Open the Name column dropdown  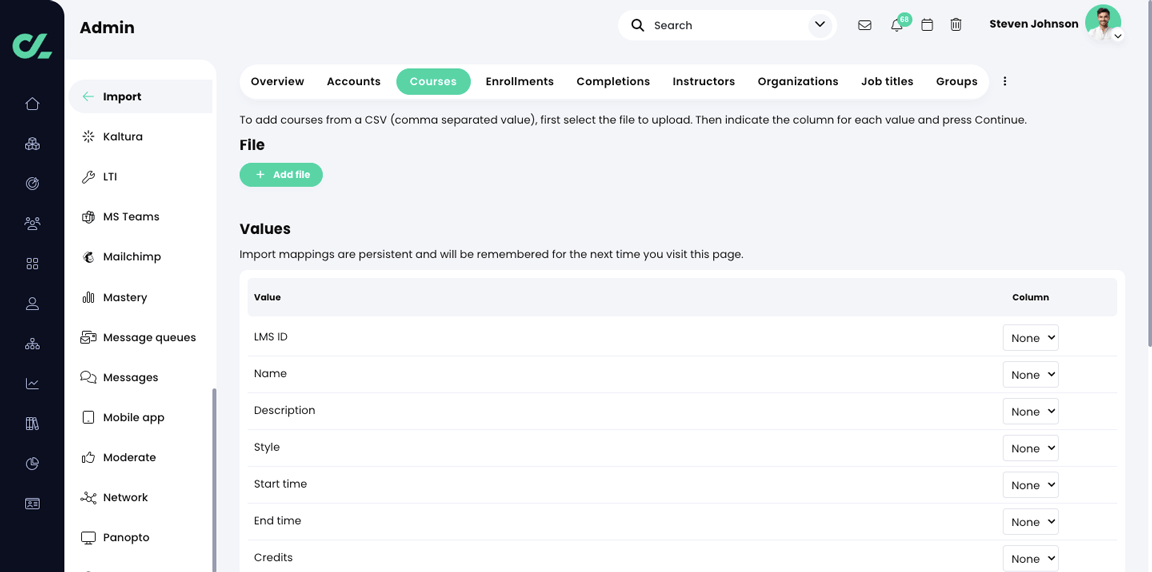(x=1031, y=374)
